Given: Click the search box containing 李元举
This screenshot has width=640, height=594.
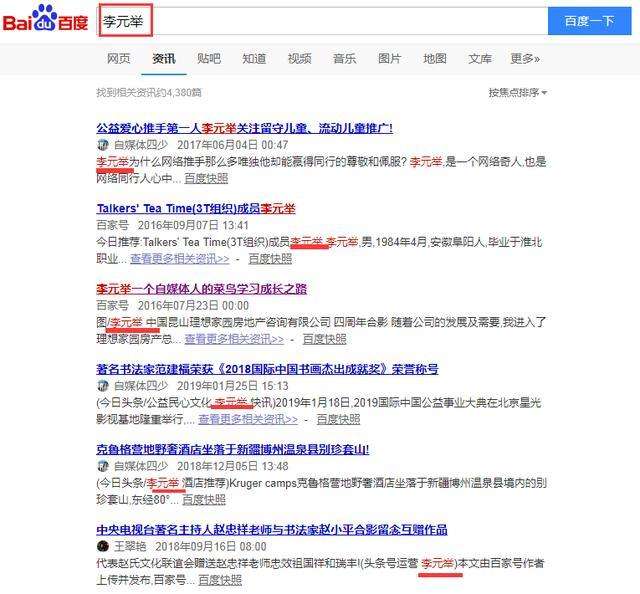Looking at the screenshot, I should tap(322, 21).
